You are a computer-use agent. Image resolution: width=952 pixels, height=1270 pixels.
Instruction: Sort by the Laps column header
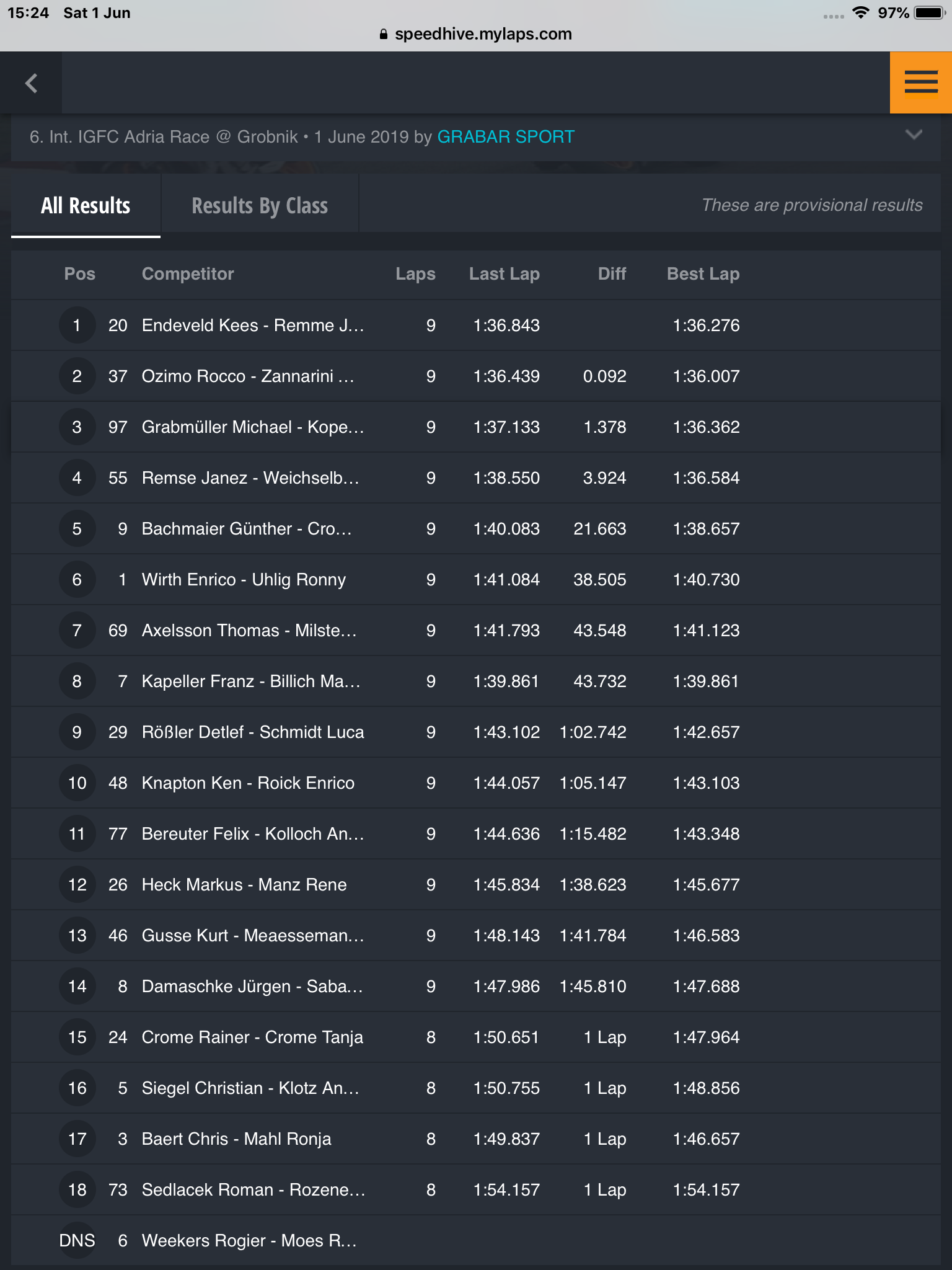pyautogui.click(x=415, y=274)
